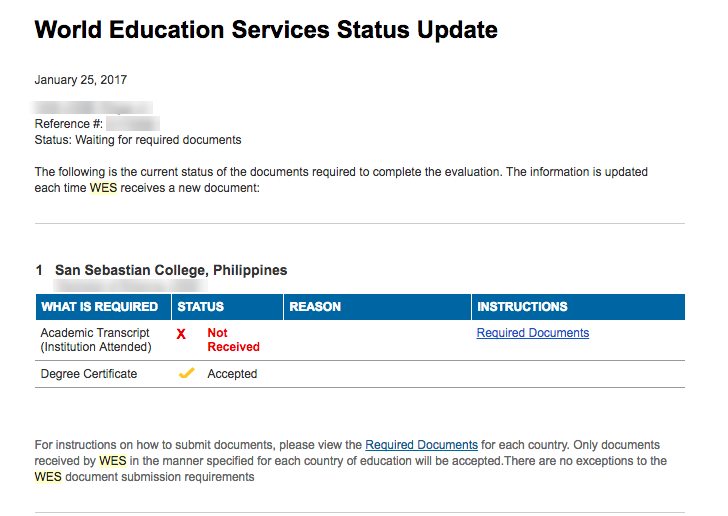Click the San Sebastian College, Philippines heading
The height and width of the screenshot is (516, 728).
tap(171, 270)
